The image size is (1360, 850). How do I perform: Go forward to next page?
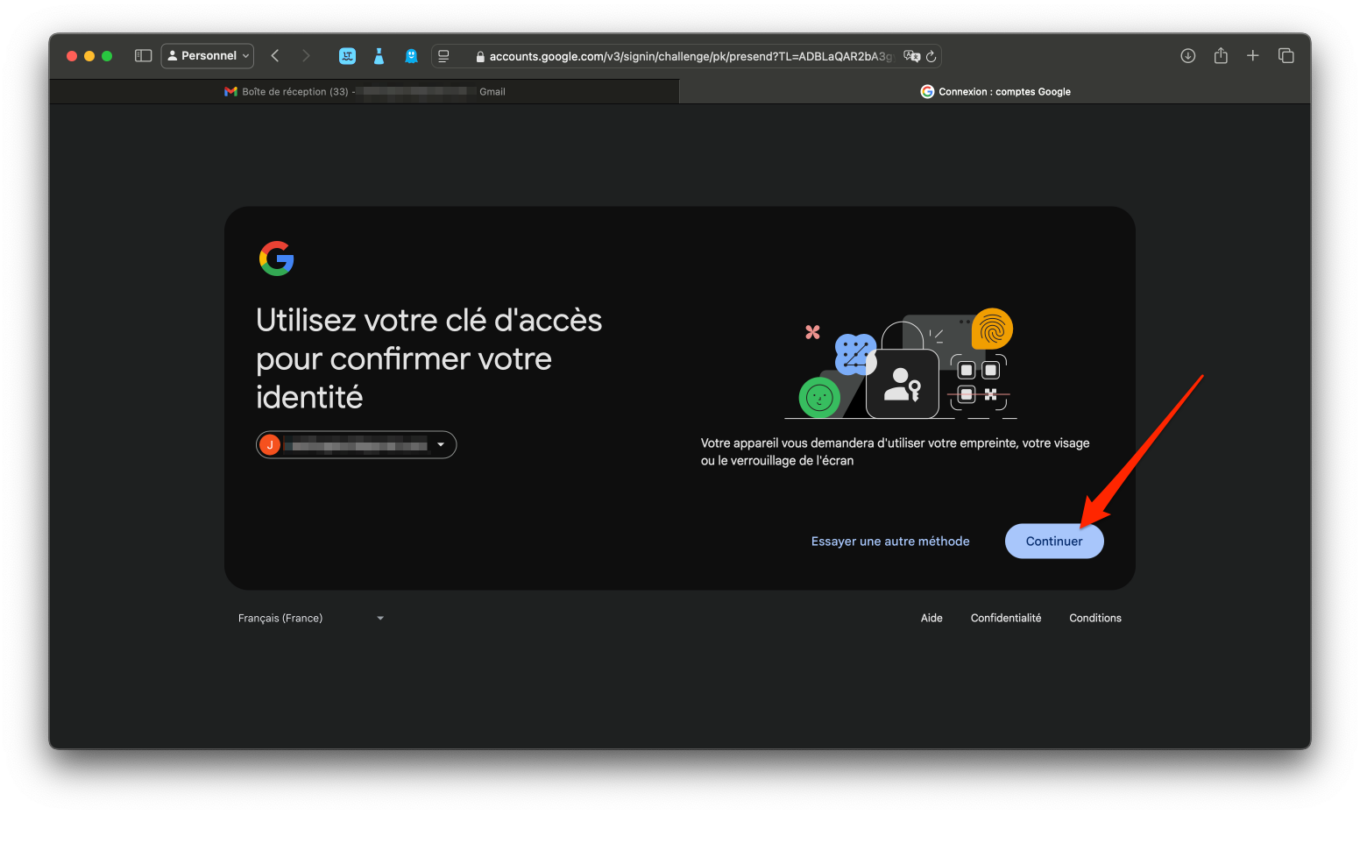tap(306, 56)
